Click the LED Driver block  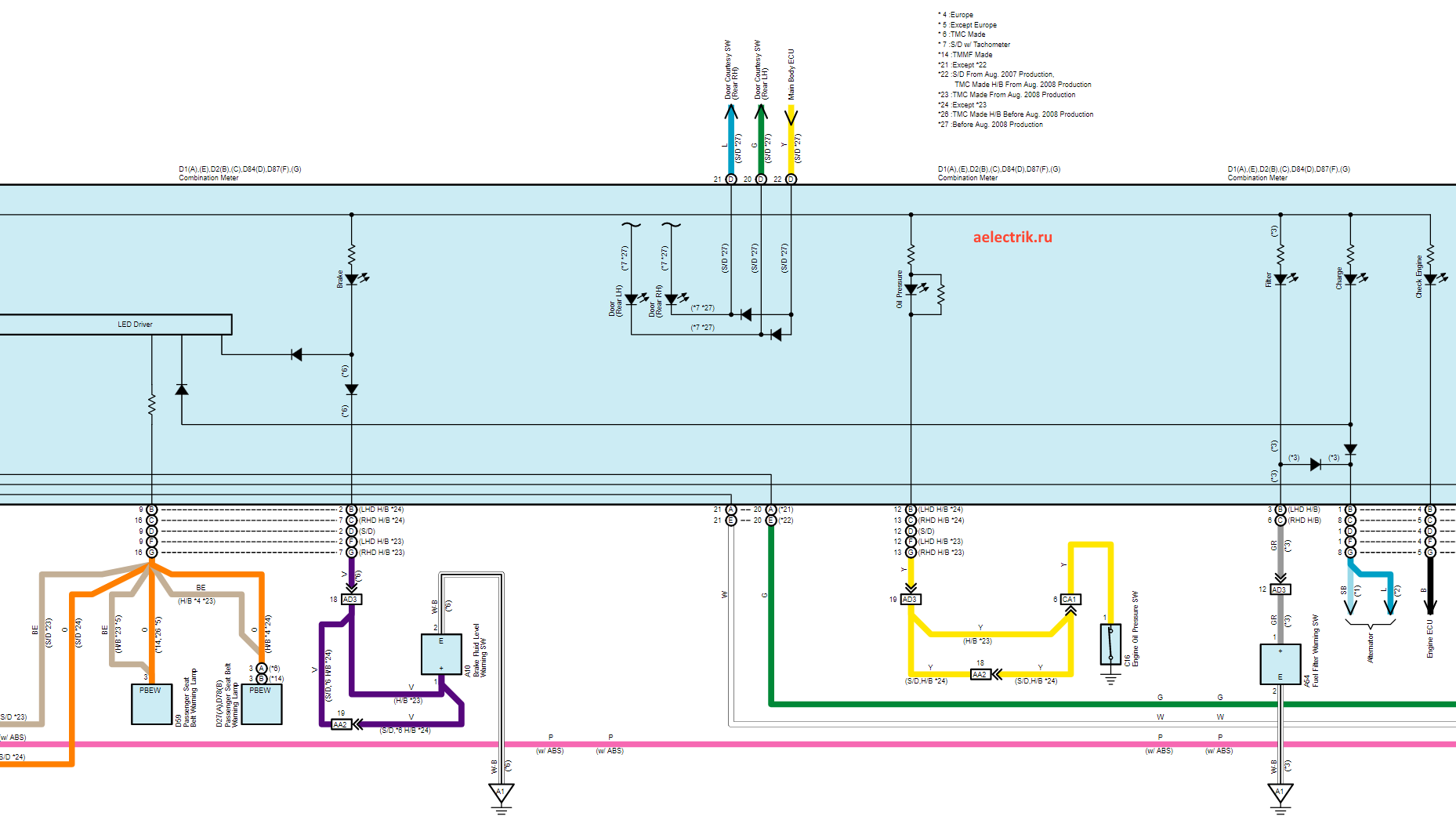115,325
